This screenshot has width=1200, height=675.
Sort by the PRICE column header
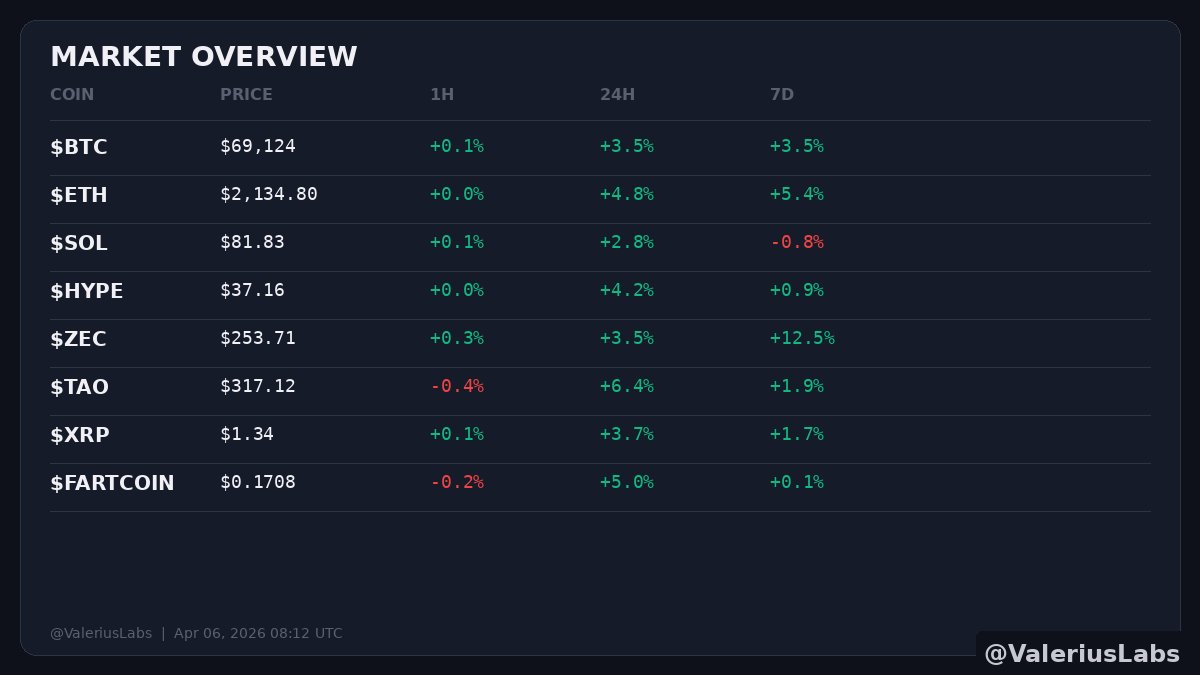pyautogui.click(x=246, y=95)
